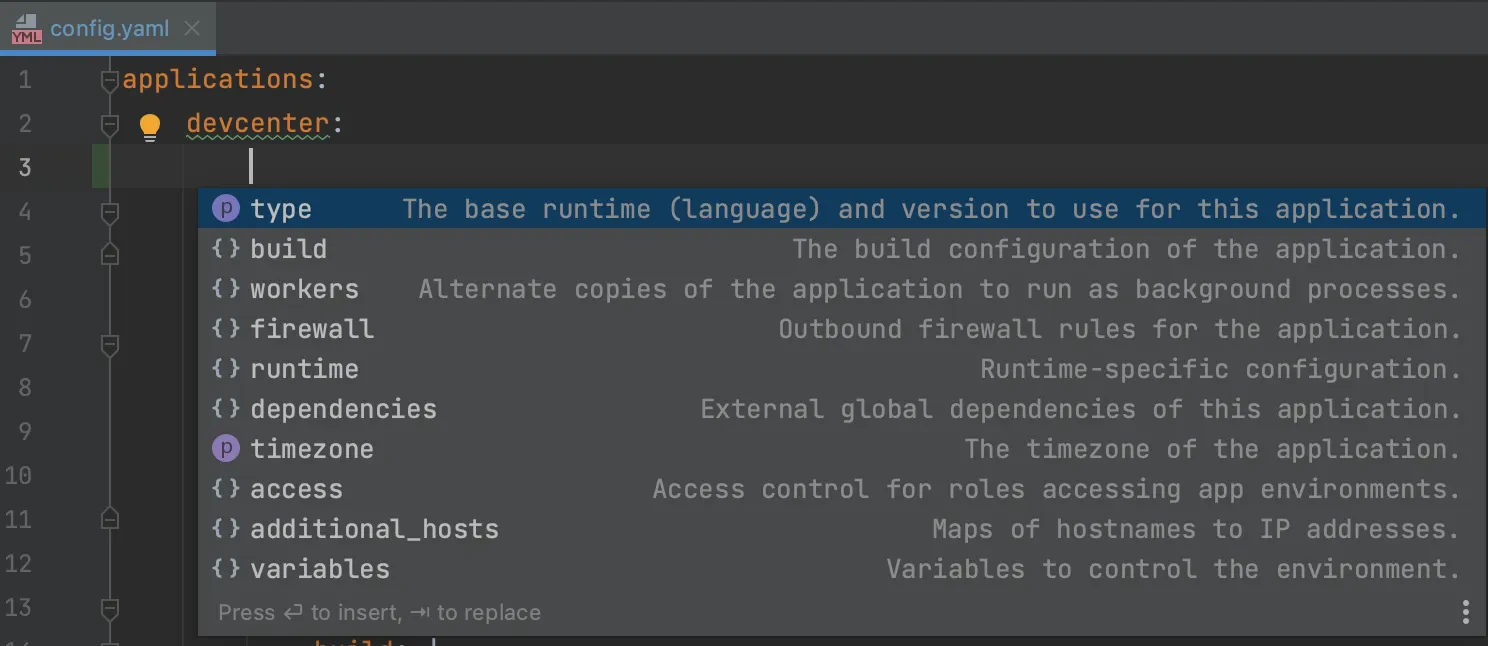Click the fold marker on line 5
1488x646 pixels.
click(110, 255)
